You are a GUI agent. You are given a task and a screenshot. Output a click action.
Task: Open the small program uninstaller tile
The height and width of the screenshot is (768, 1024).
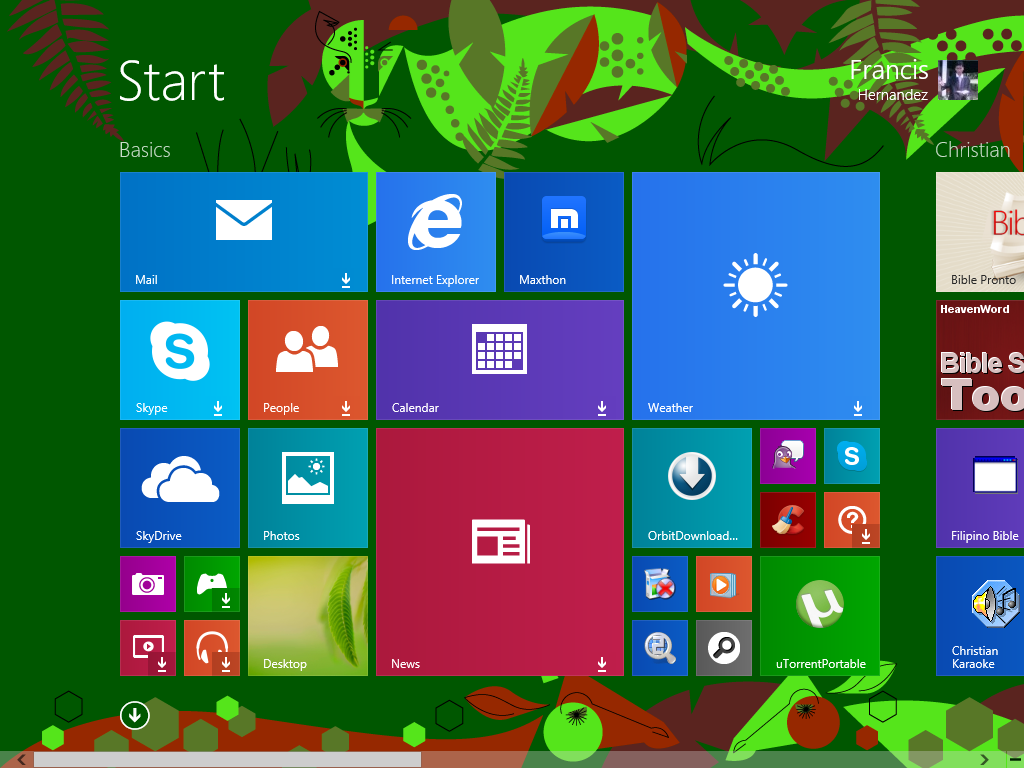pyautogui.click(x=660, y=584)
